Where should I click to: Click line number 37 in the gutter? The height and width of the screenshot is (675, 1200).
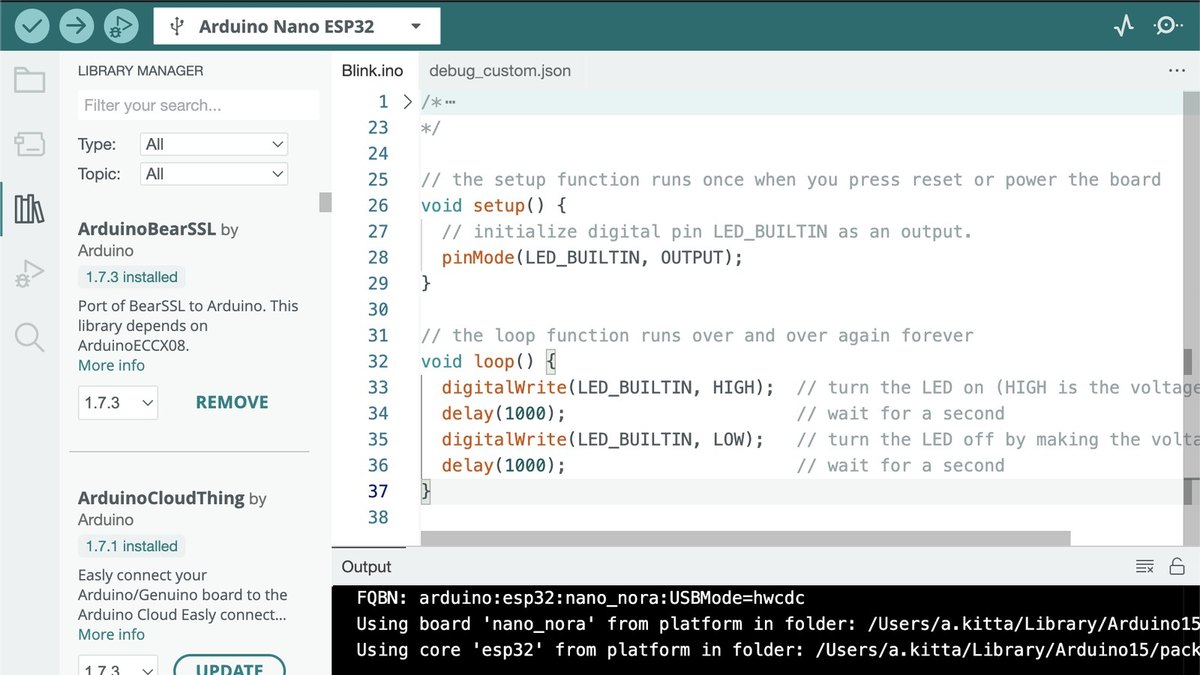tap(378, 492)
